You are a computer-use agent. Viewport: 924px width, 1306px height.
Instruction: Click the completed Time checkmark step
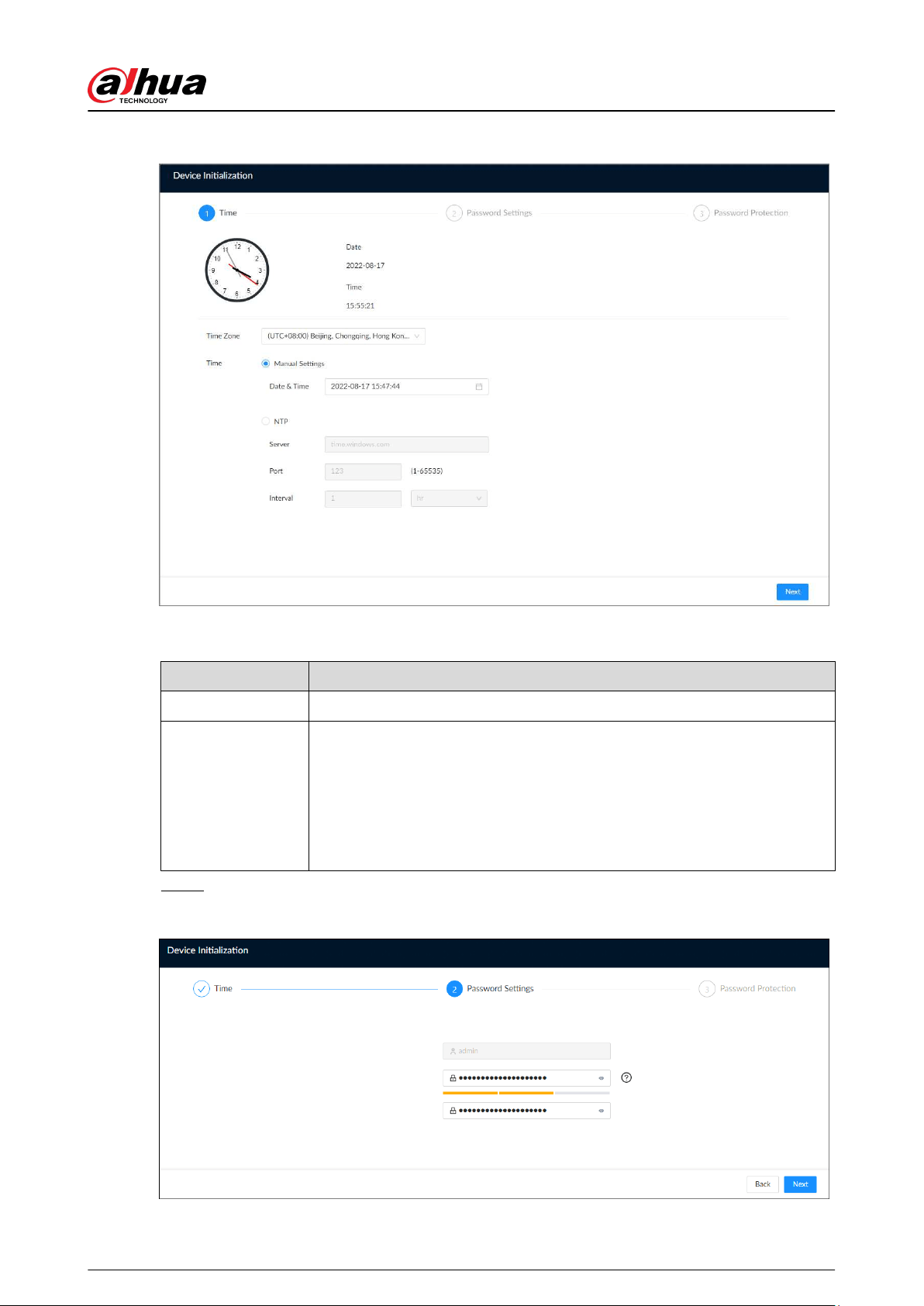pos(202,989)
